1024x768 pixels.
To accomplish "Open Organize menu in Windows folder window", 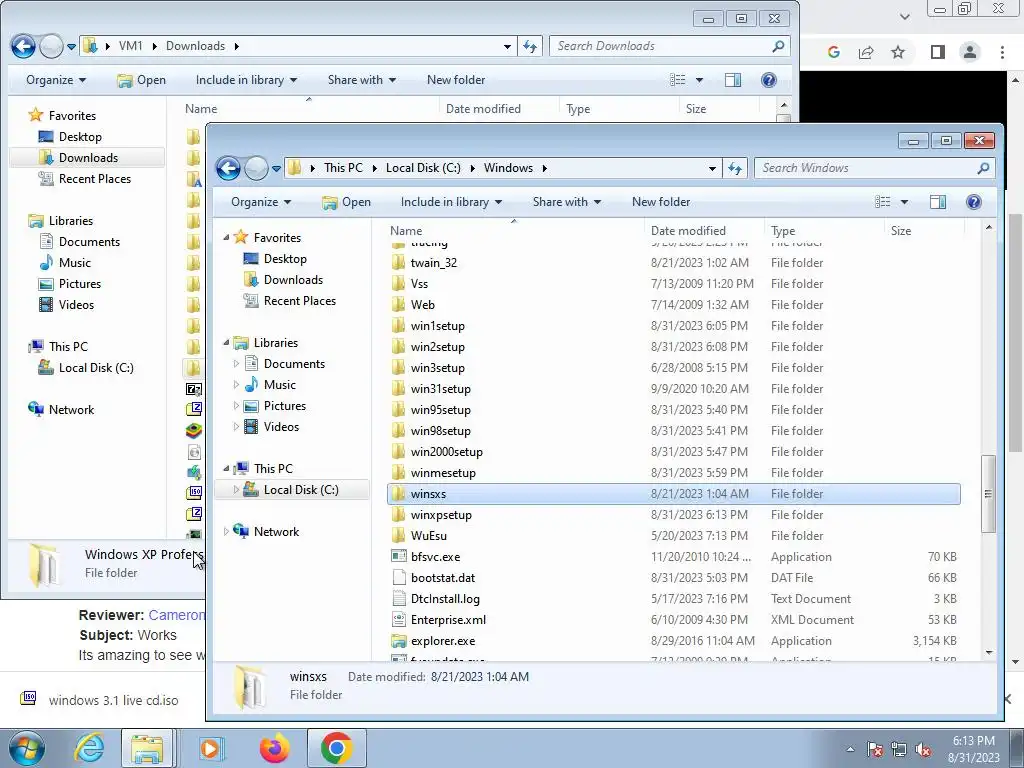I will click(261, 202).
